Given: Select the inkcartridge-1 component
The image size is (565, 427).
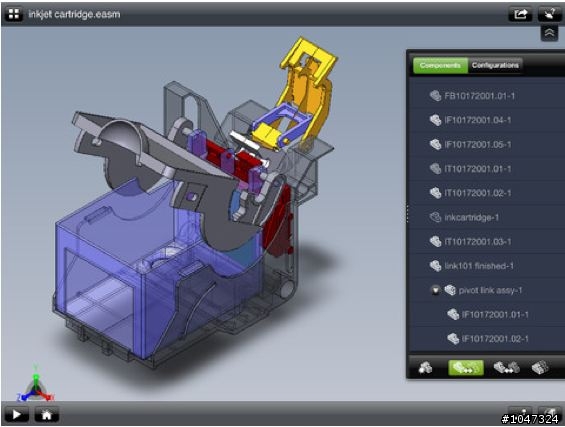Looking at the screenshot, I should click(x=488, y=217).
